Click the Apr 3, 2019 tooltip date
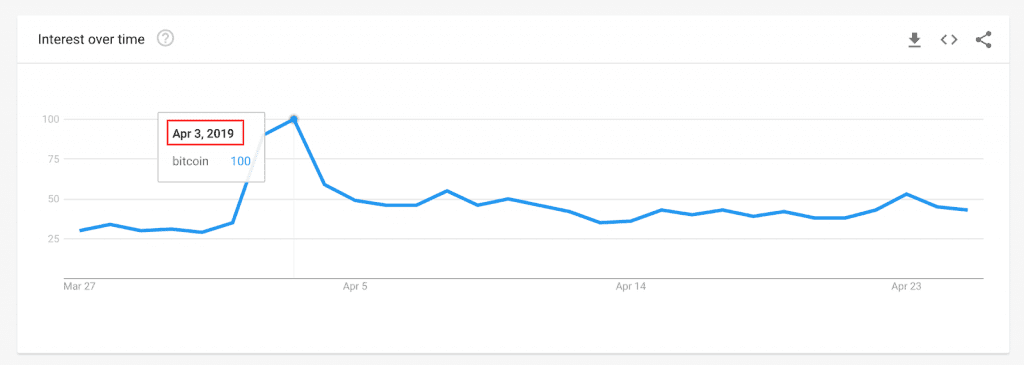 coord(203,133)
